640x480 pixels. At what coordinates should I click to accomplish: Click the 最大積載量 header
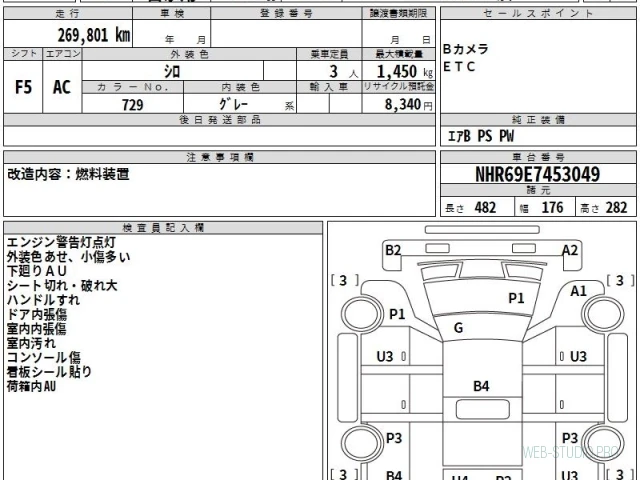coord(399,54)
